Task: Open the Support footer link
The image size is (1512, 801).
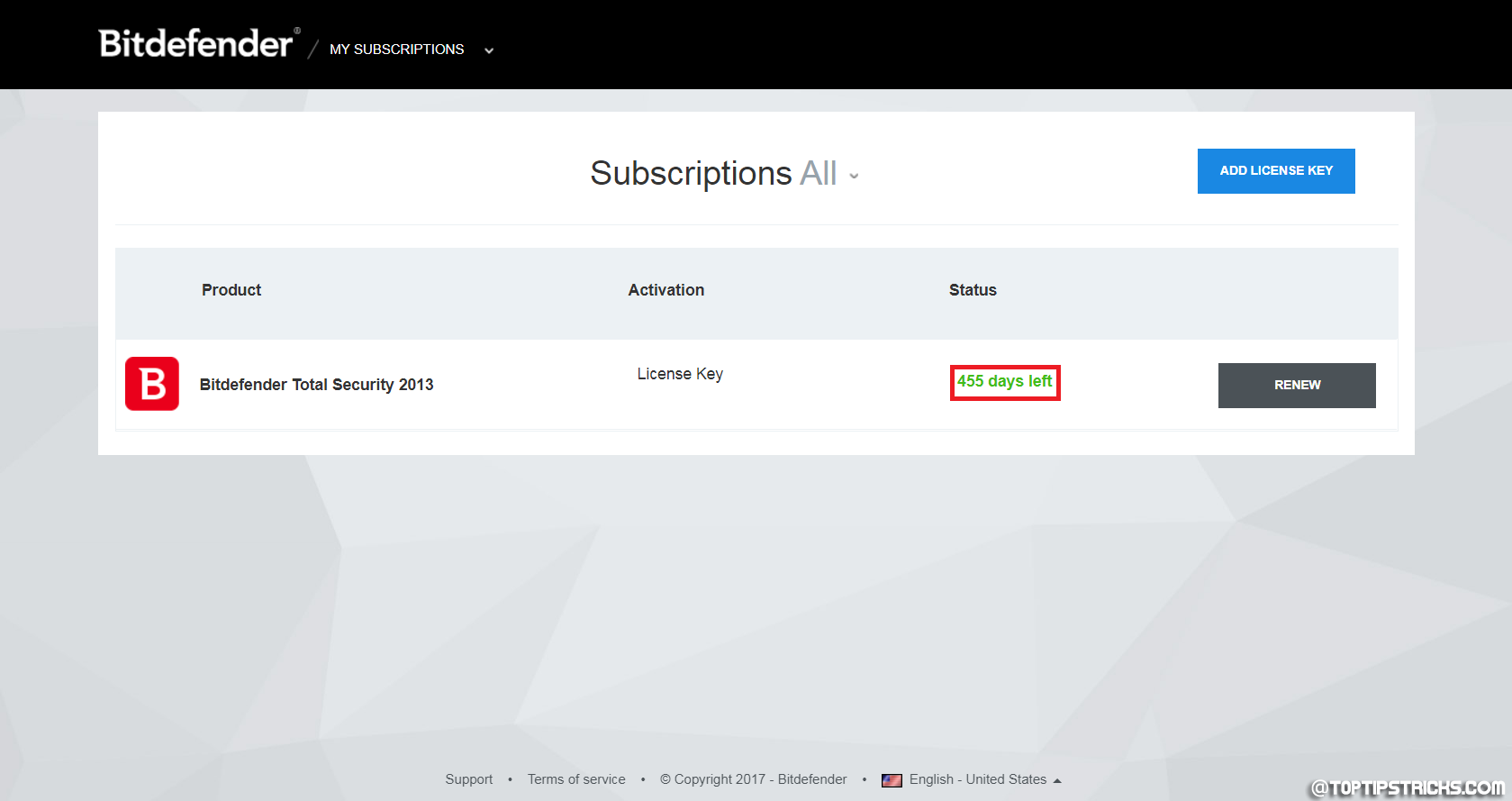Action: pyautogui.click(x=469, y=779)
